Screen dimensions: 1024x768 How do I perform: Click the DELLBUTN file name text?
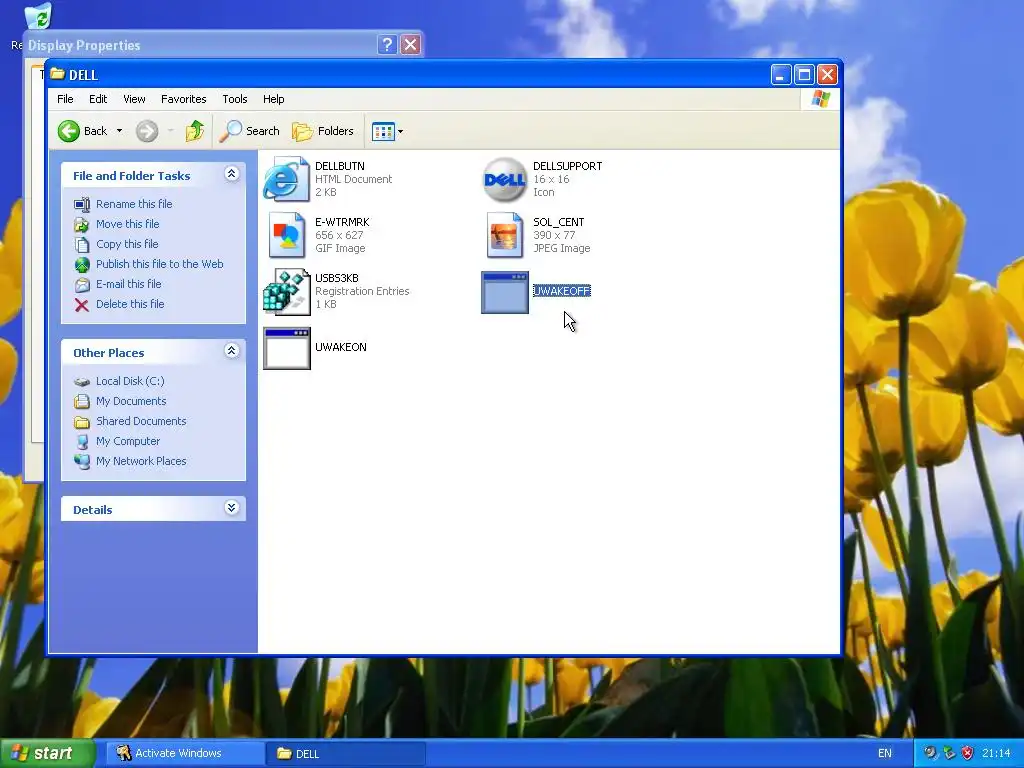[x=340, y=167]
